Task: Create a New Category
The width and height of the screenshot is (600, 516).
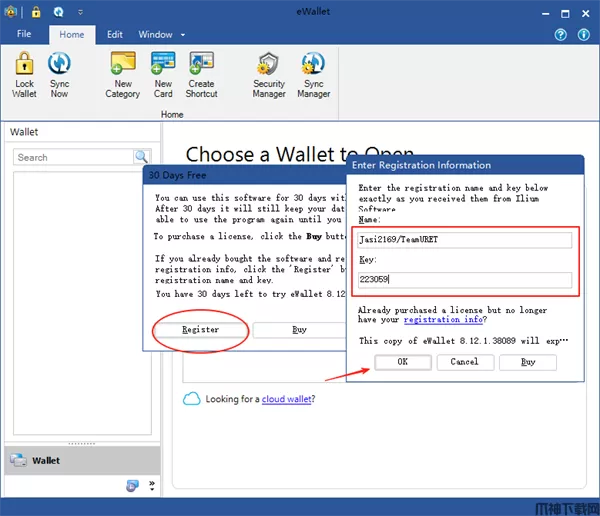Action: (x=122, y=74)
